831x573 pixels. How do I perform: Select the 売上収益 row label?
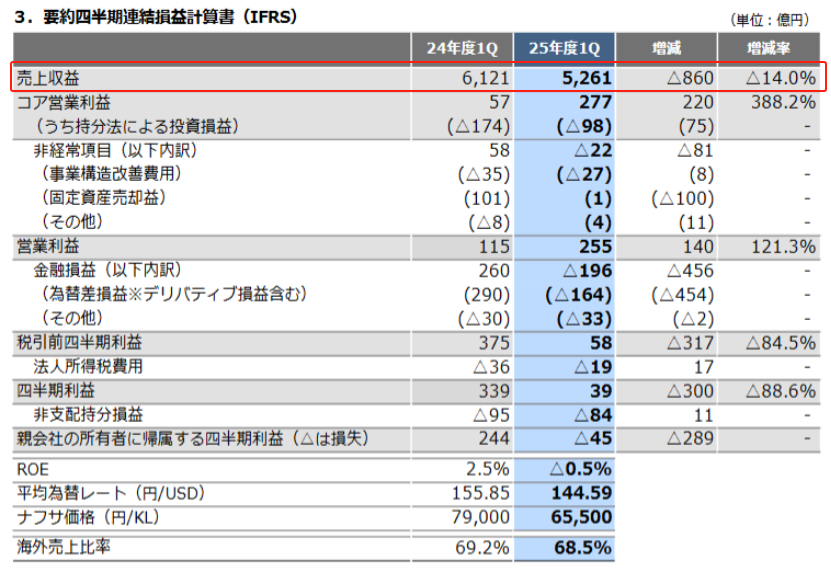coord(48,78)
